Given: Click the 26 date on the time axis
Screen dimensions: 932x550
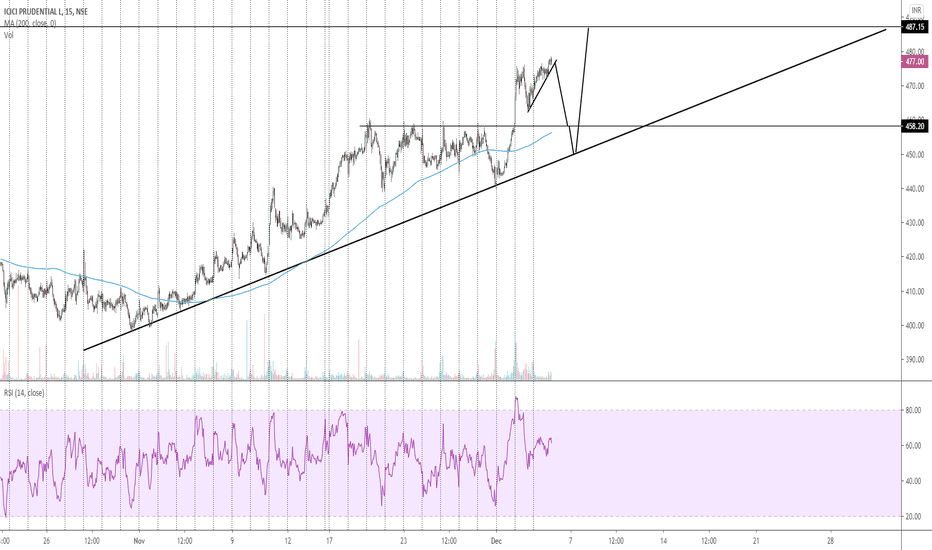Looking at the screenshot, I should tap(46, 541).
